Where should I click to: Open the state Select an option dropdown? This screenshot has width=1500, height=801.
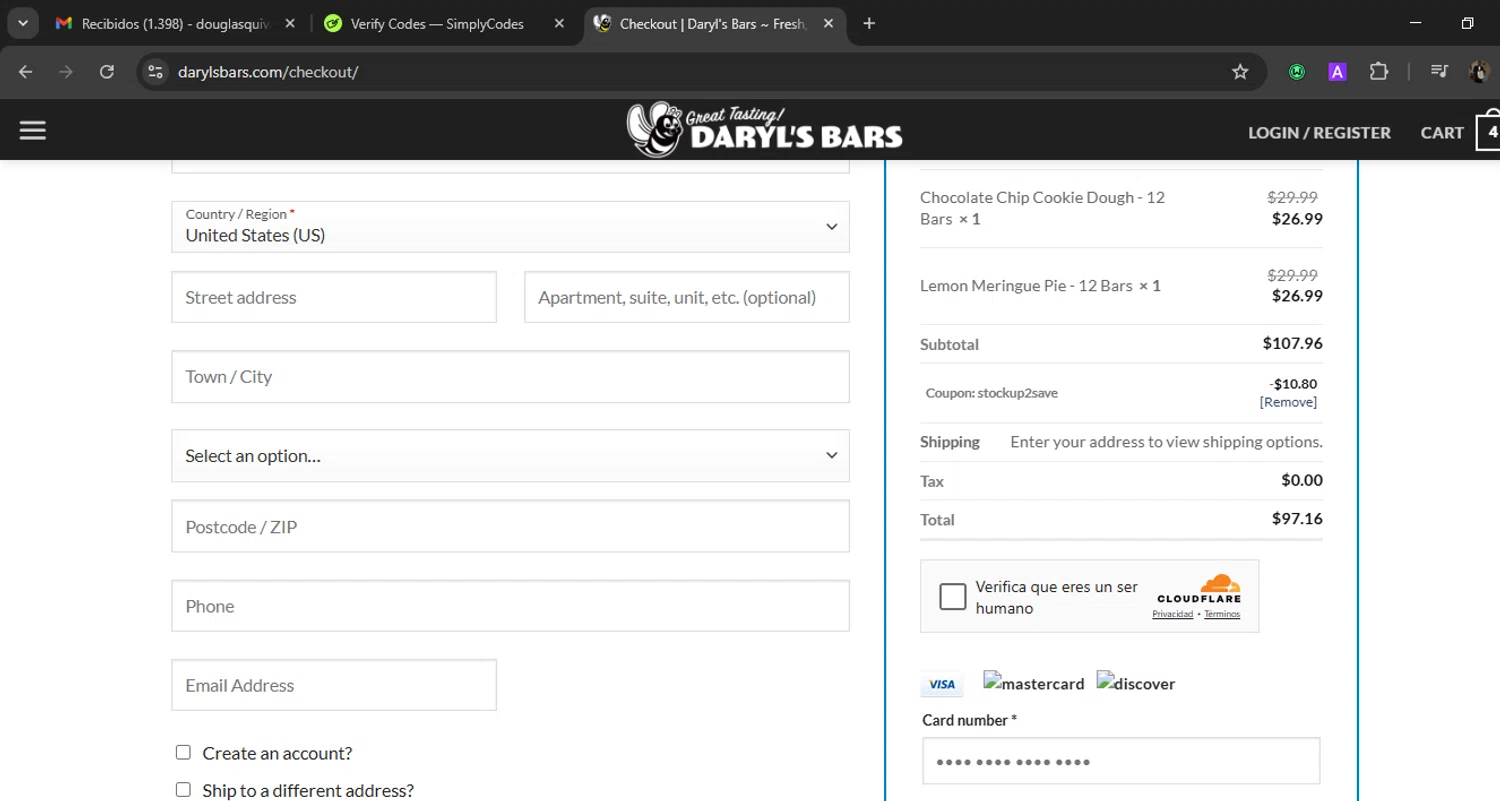(510, 456)
